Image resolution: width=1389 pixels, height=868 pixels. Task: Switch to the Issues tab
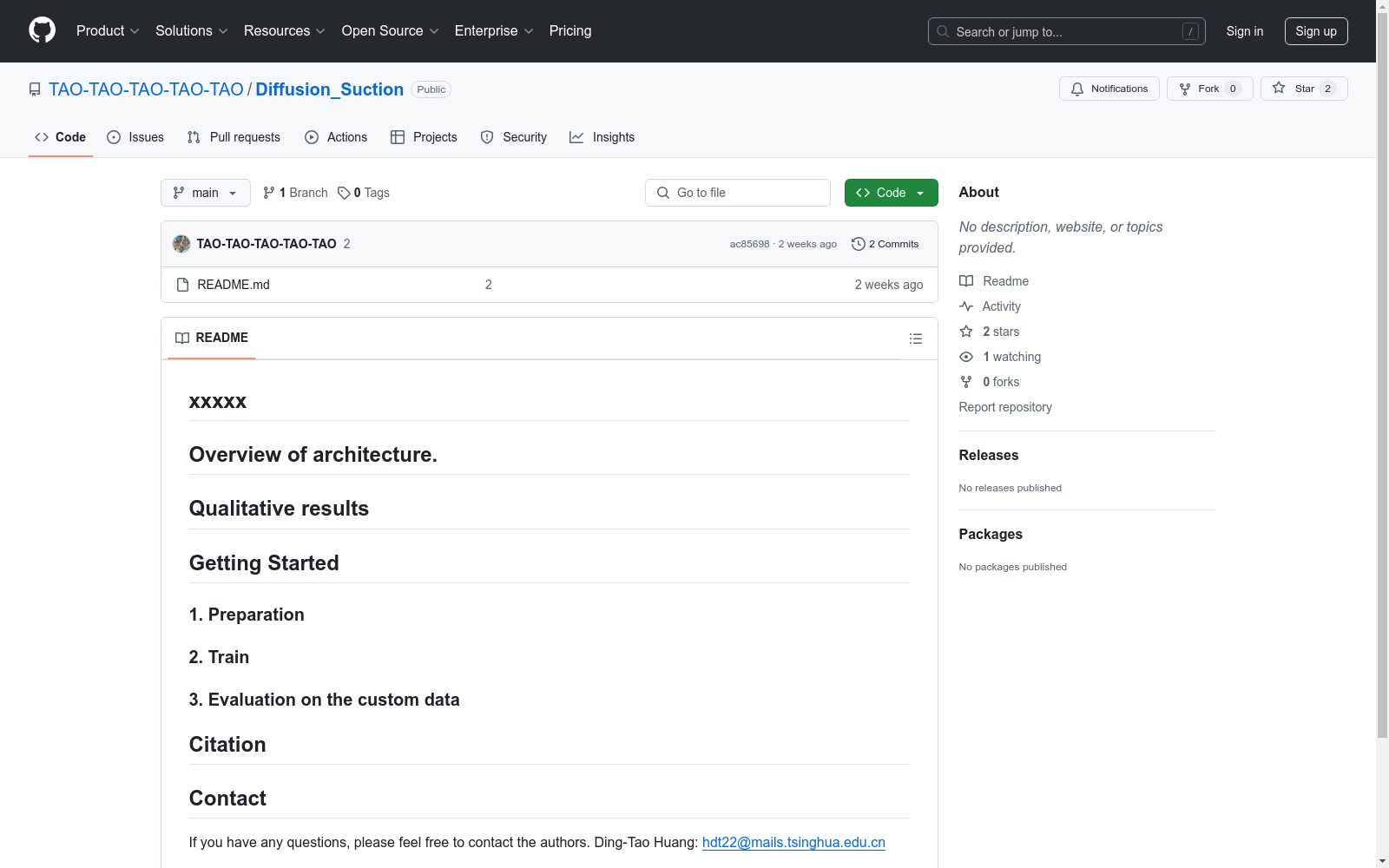[x=135, y=137]
